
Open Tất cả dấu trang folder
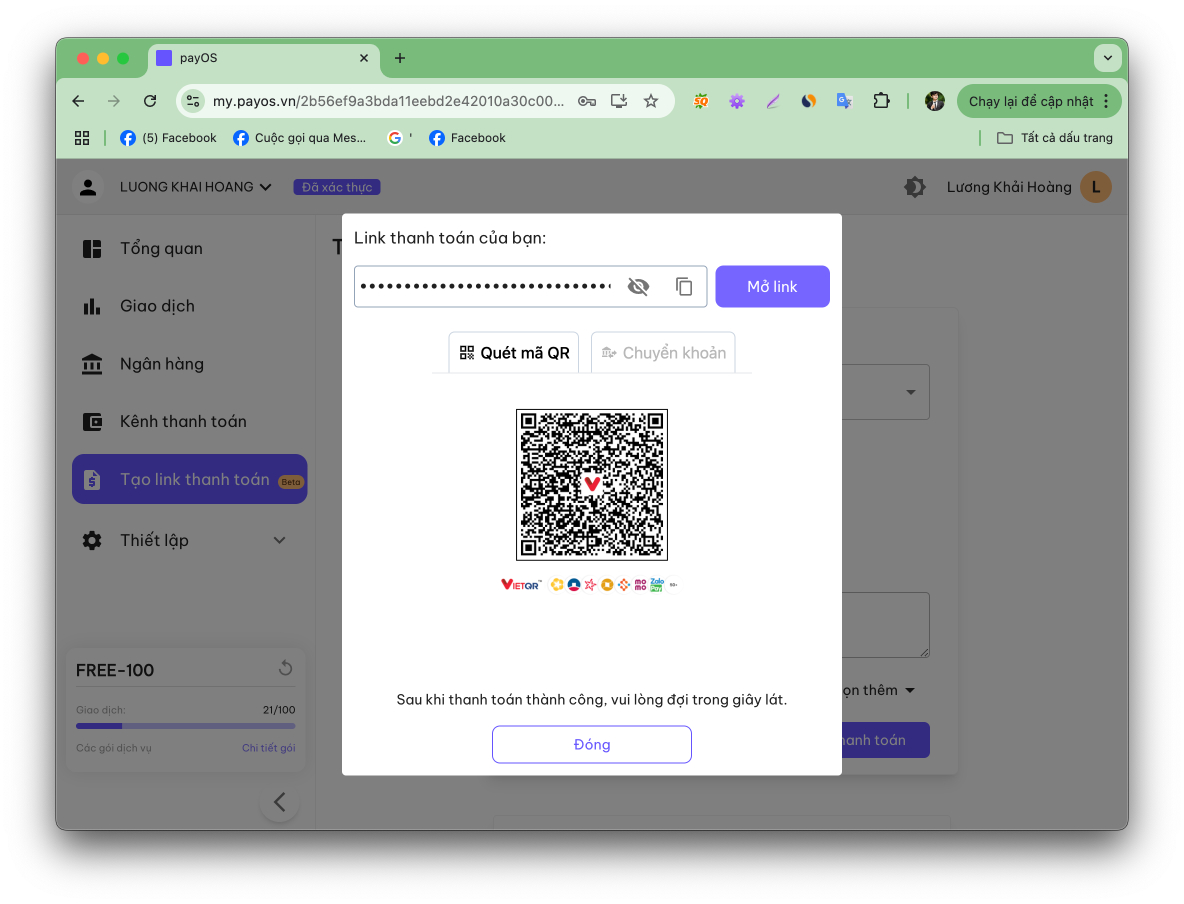coord(1055,137)
